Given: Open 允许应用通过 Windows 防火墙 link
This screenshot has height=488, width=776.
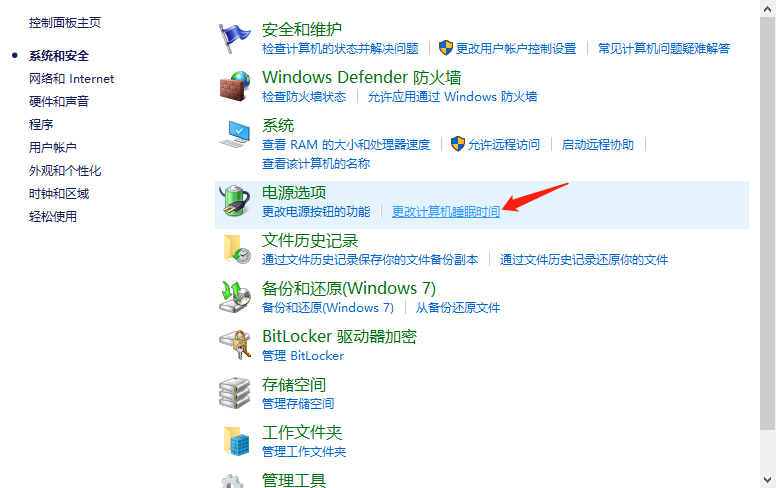Looking at the screenshot, I should click(452, 97).
